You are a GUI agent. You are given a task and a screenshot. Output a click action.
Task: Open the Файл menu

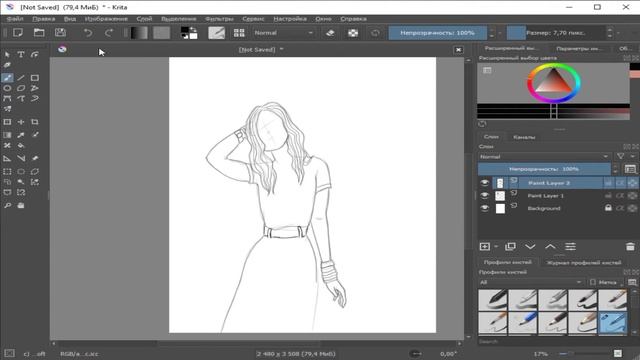coord(15,19)
